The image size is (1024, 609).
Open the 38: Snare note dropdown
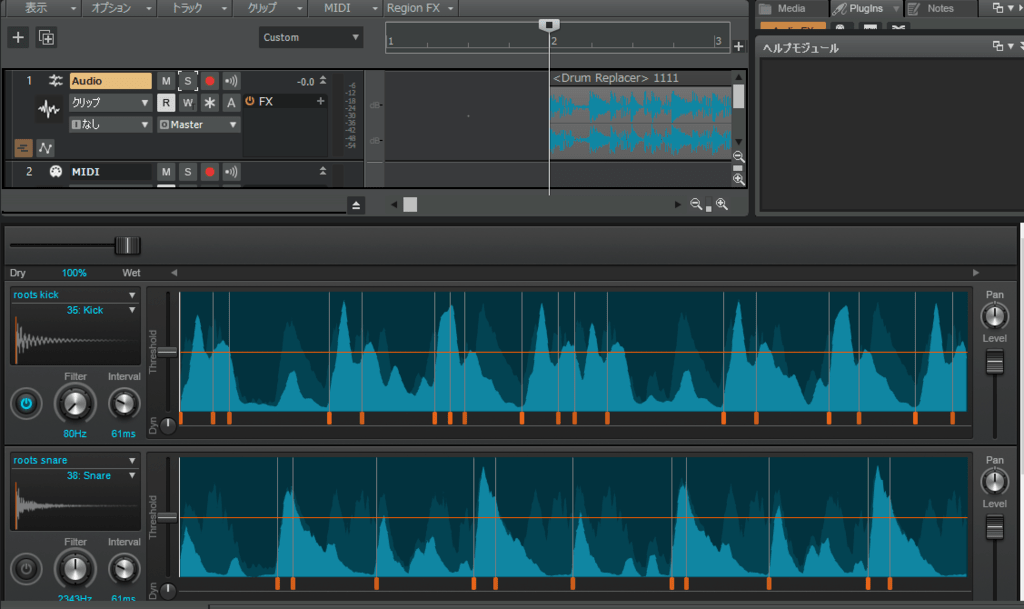[x=101, y=476]
